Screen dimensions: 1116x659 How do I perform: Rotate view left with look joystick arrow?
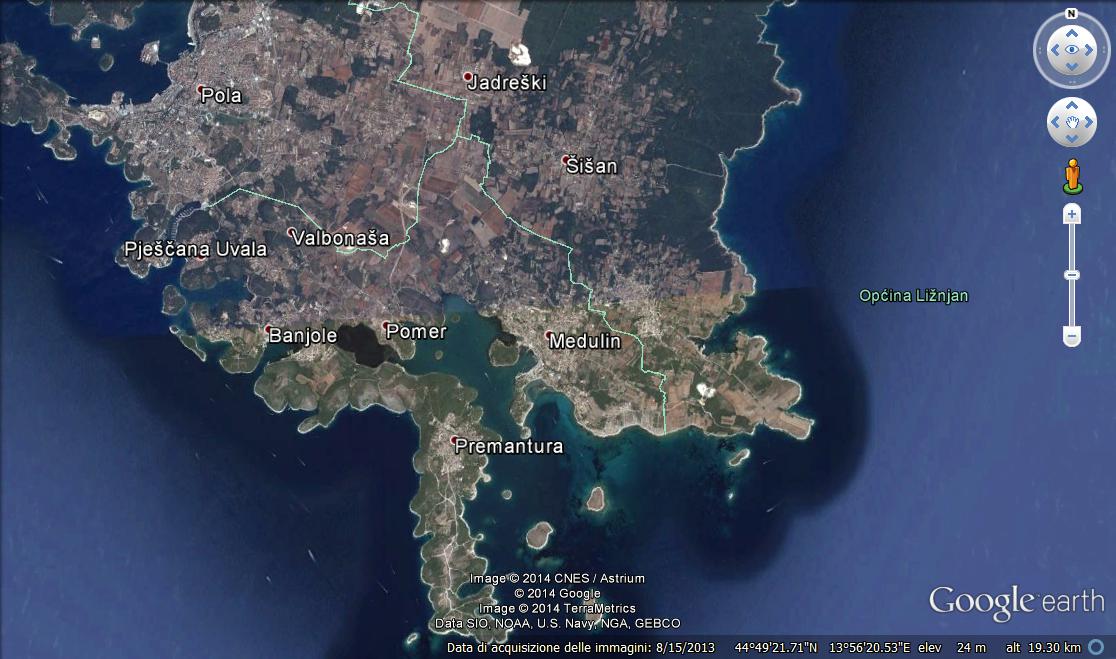tap(1055, 50)
